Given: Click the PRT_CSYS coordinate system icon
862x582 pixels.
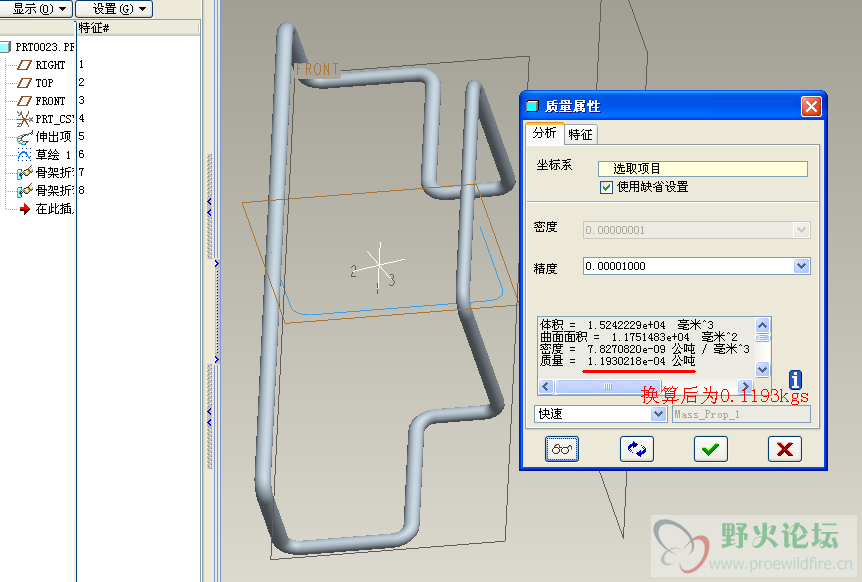Looking at the screenshot, I should [x=24, y=119].
